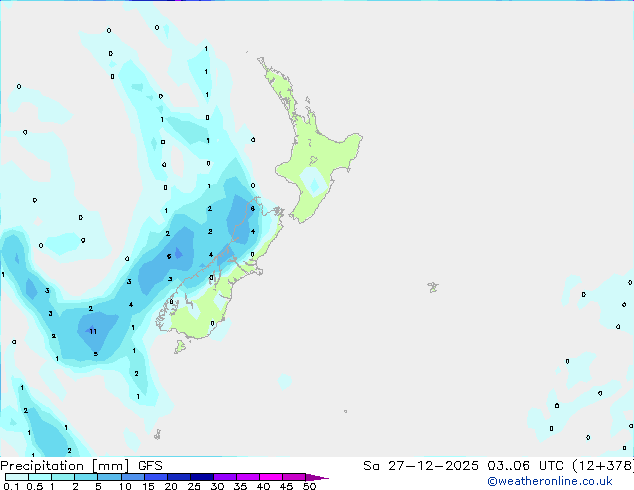
Task: Click the 'GFS' model label
Action: coord(150,466)
